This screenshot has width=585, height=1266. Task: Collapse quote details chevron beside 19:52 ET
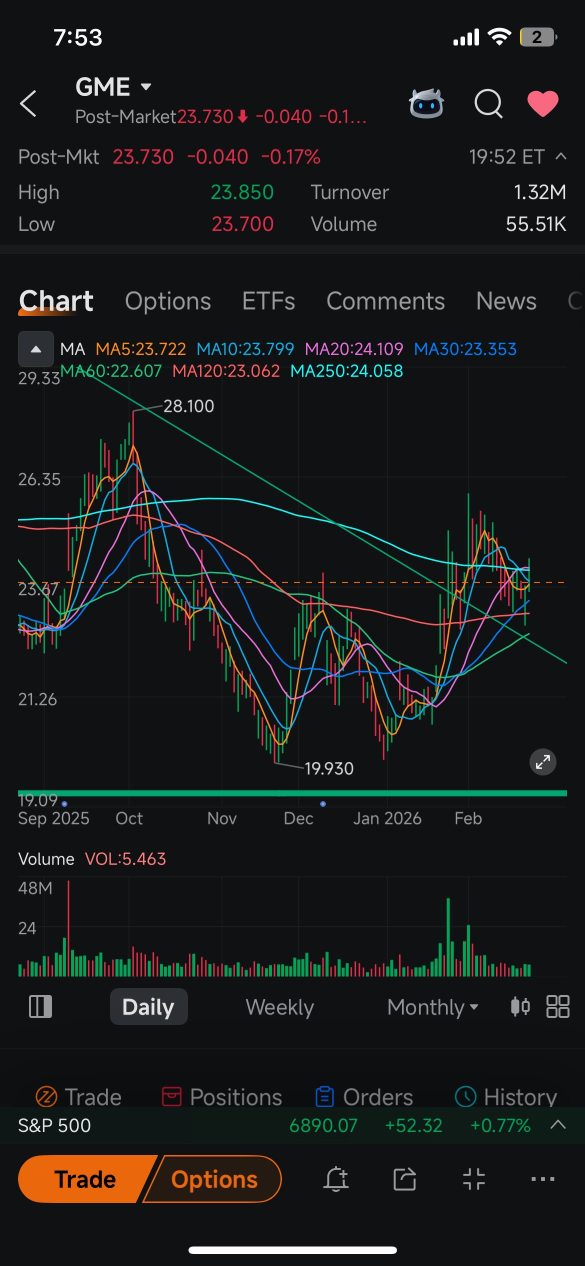[560, 157]
